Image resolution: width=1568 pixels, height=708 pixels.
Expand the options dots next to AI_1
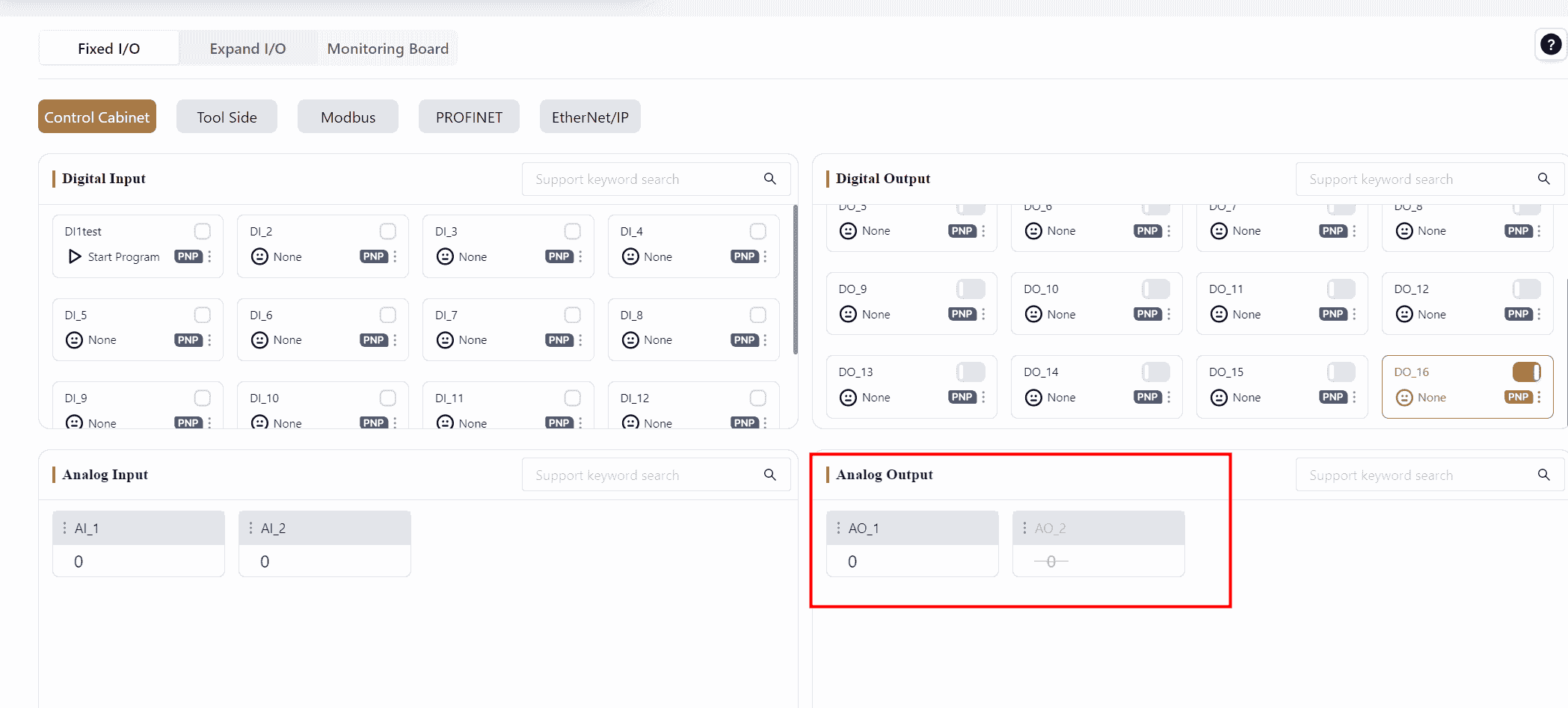(x=64, y=528)
